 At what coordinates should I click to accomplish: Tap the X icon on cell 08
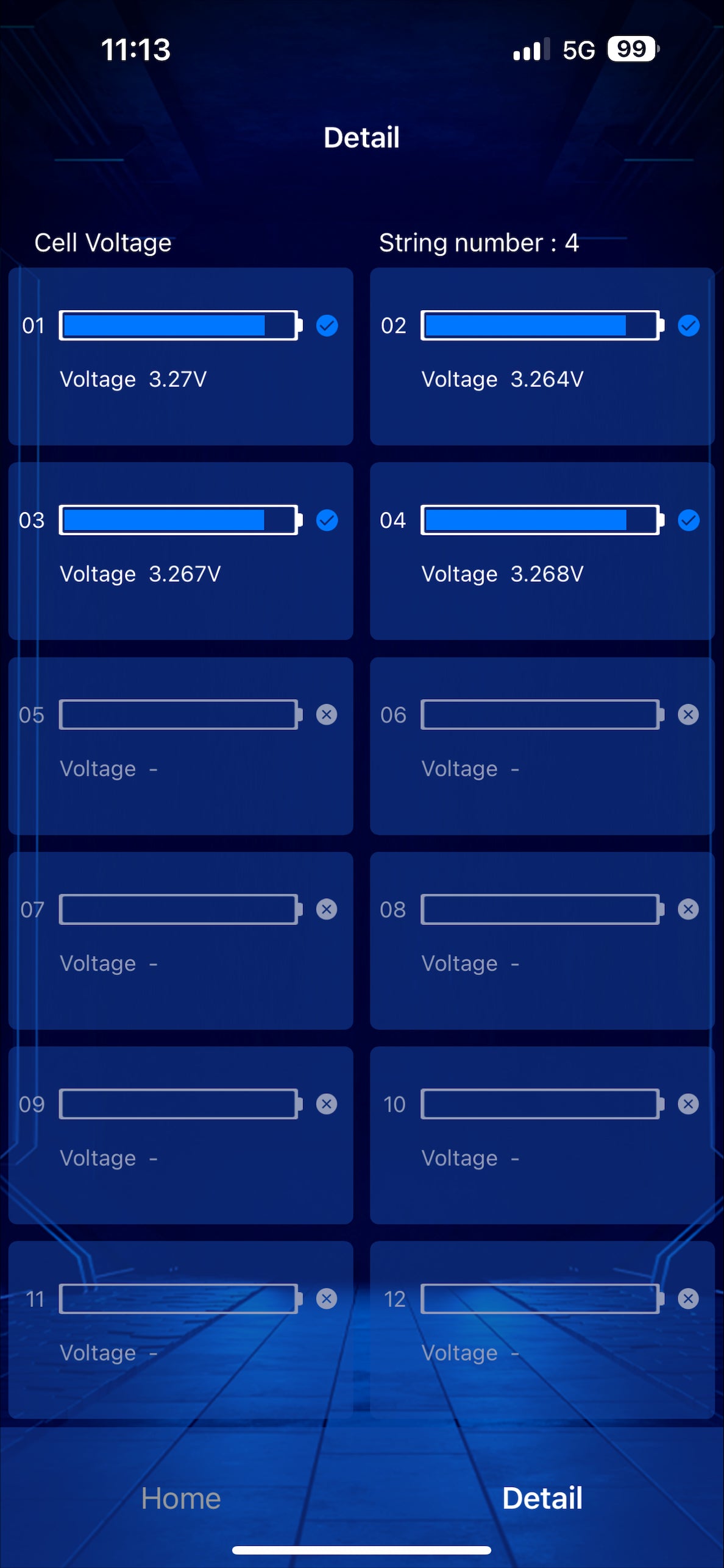689,909
